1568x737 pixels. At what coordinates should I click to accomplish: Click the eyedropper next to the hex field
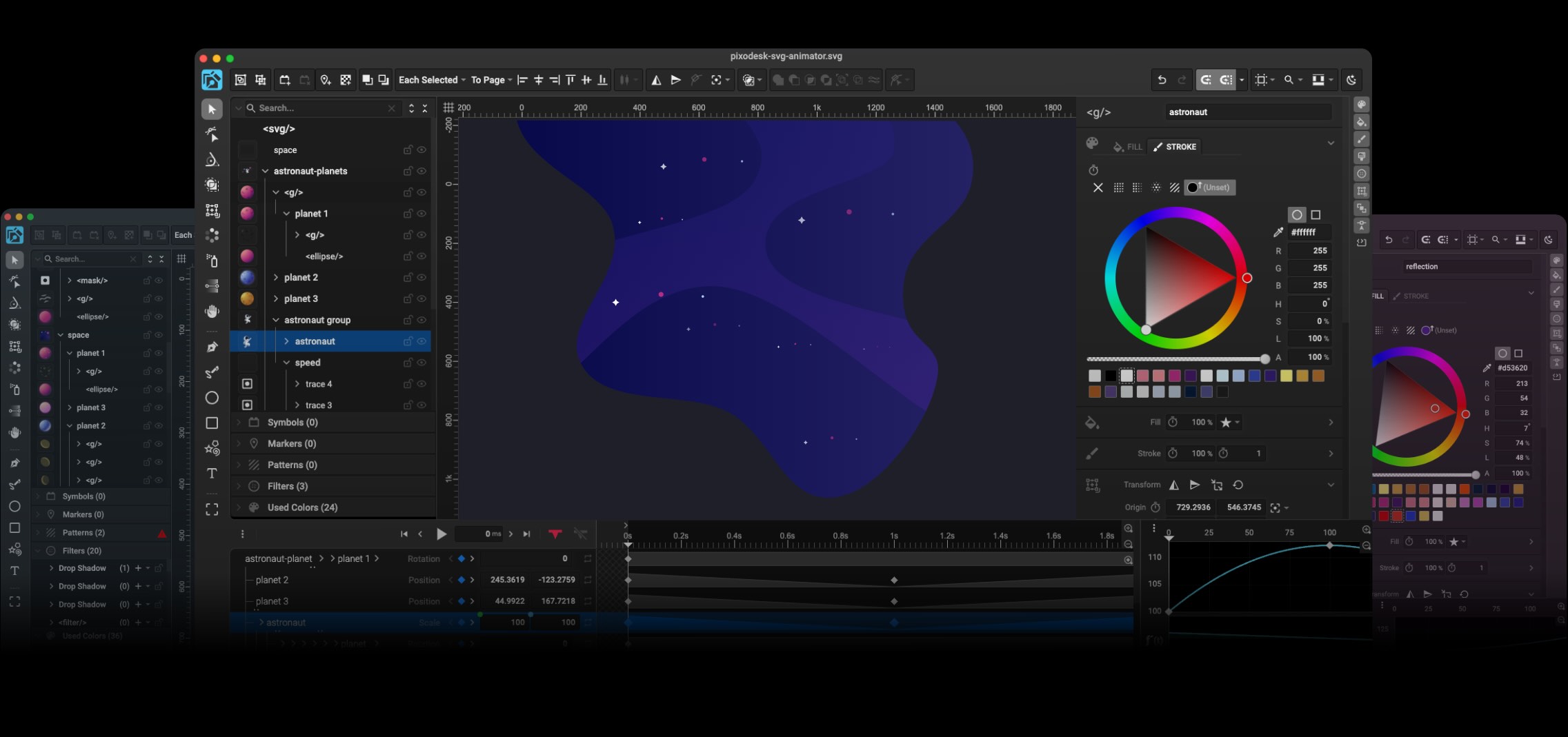1278,232
